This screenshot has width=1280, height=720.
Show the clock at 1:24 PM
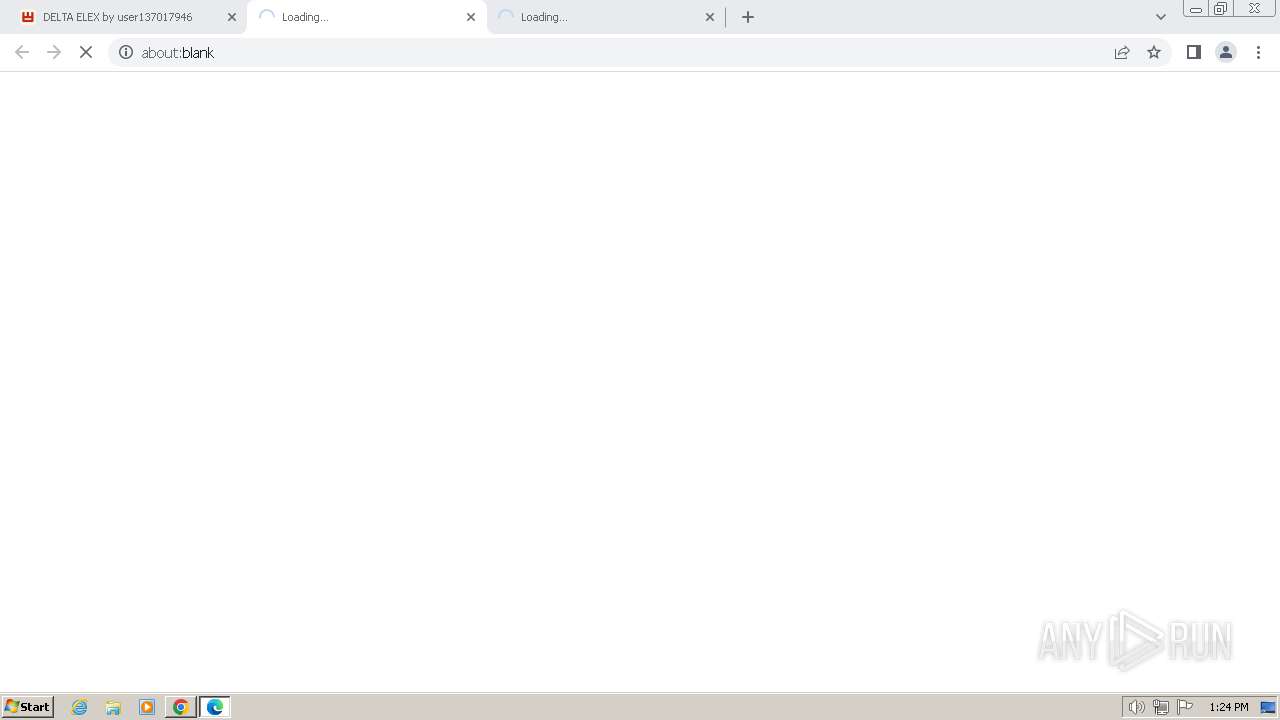(1229, 707)
